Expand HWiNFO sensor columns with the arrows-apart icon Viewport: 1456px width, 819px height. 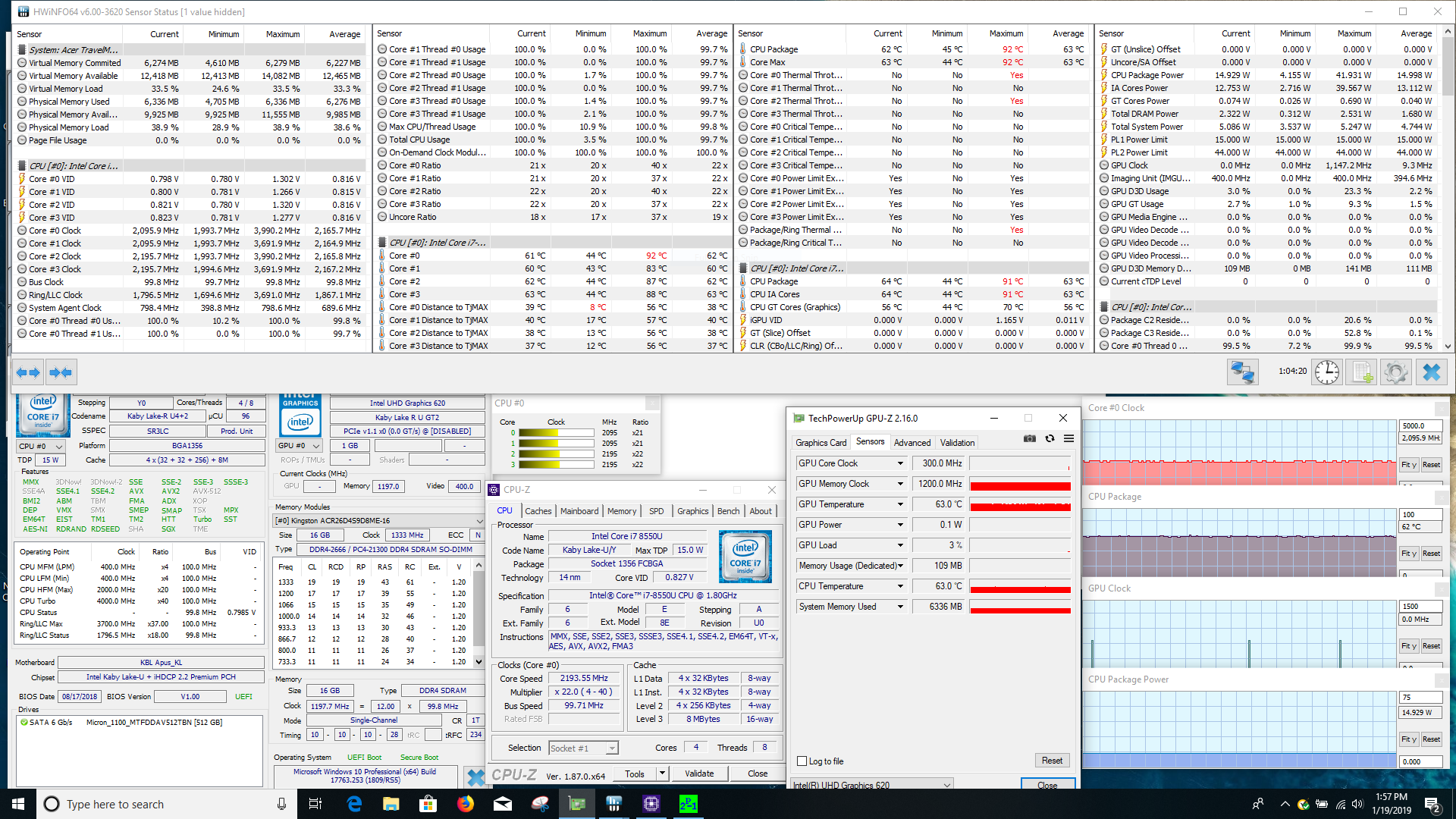tap(28, 372)
